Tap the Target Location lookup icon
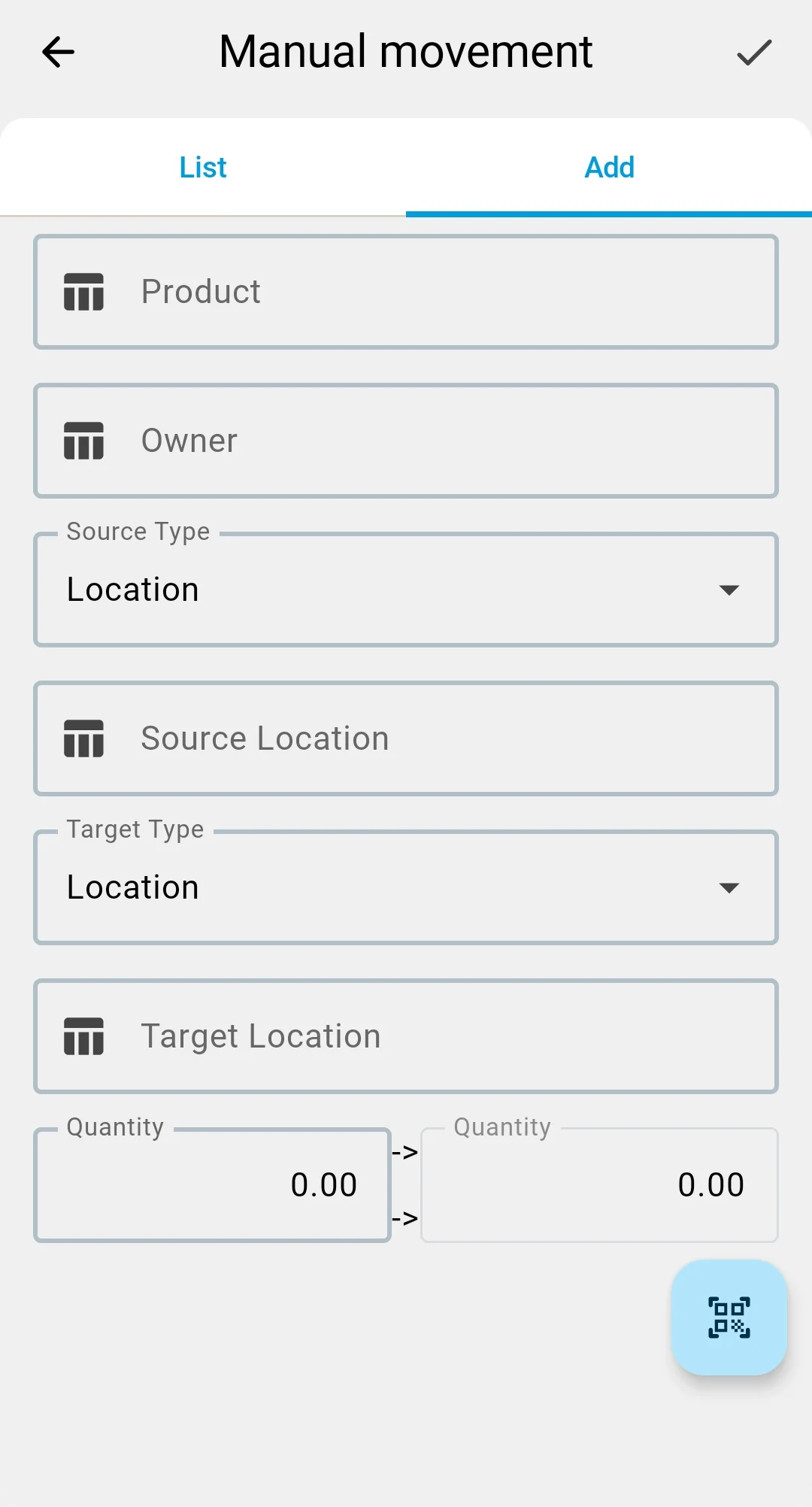 (x=83, y=1036)
